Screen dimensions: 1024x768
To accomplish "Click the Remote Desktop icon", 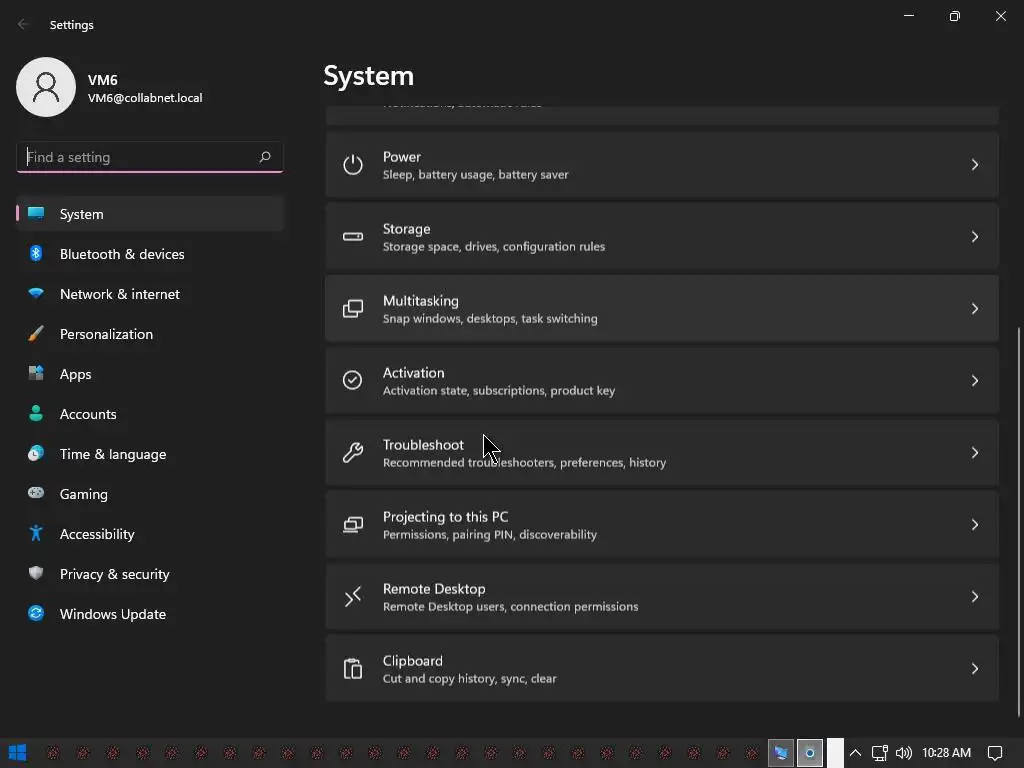I will [353, 597].
